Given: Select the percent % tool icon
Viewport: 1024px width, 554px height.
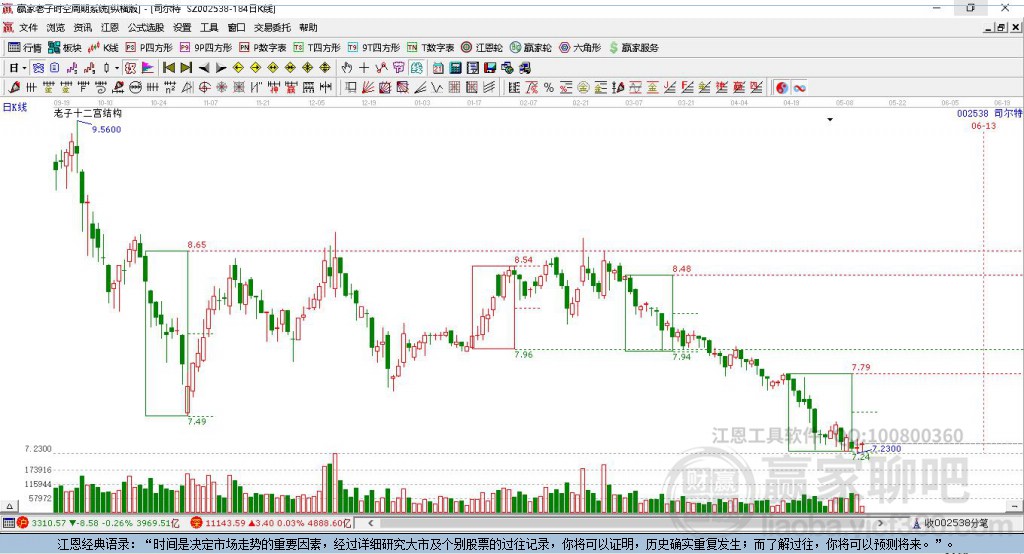Looking at the screenshot, I should pyautogui.click(x=549, y=87).
